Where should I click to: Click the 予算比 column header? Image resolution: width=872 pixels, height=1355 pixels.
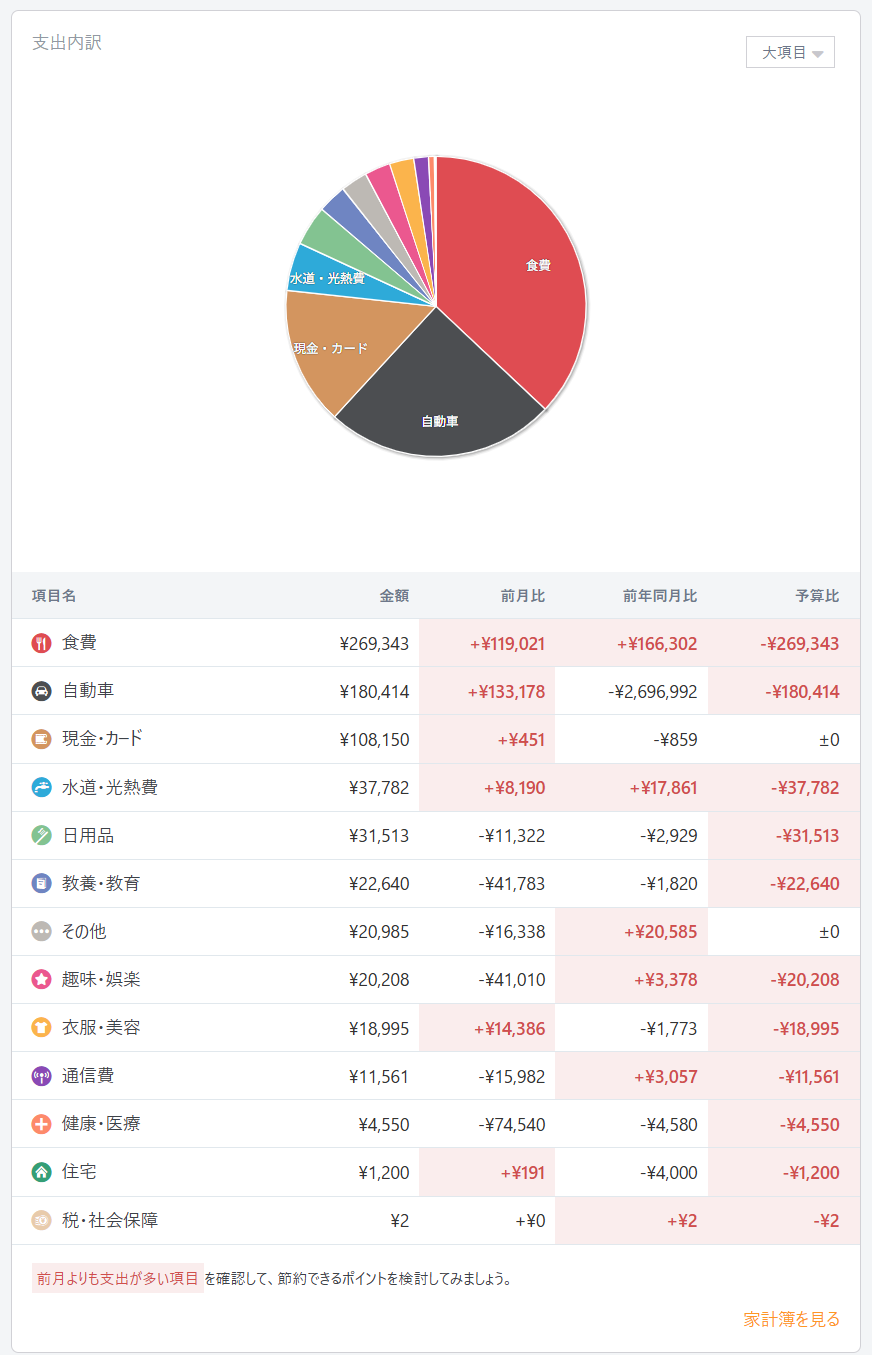coord(817,596)
